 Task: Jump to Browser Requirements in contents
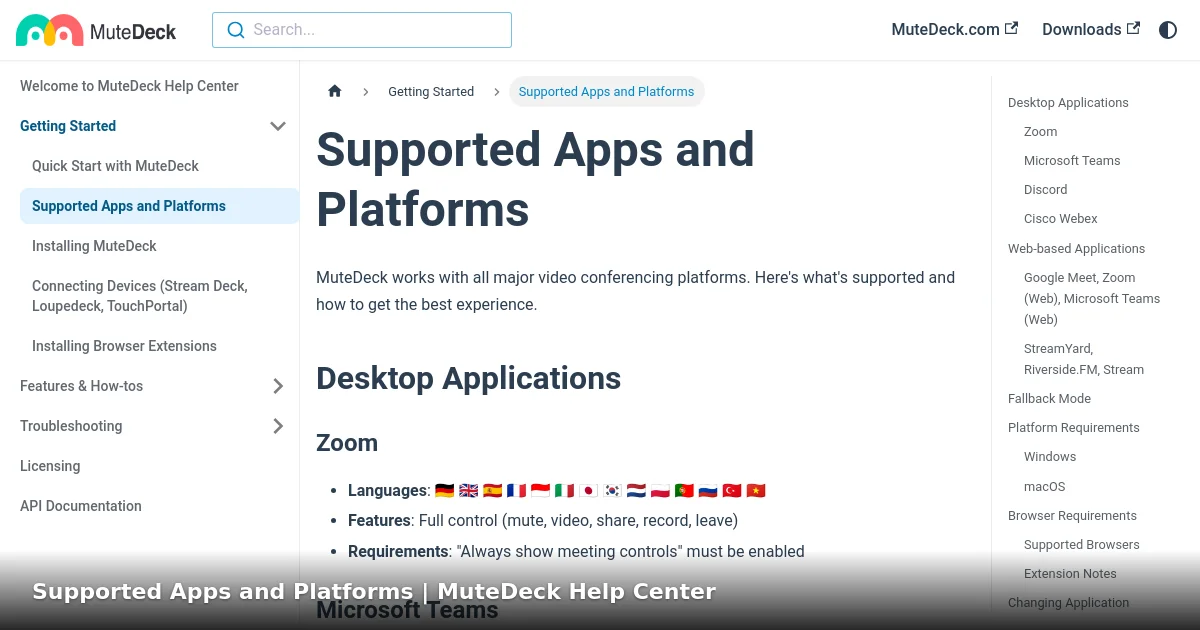(x=1072, y=516)
